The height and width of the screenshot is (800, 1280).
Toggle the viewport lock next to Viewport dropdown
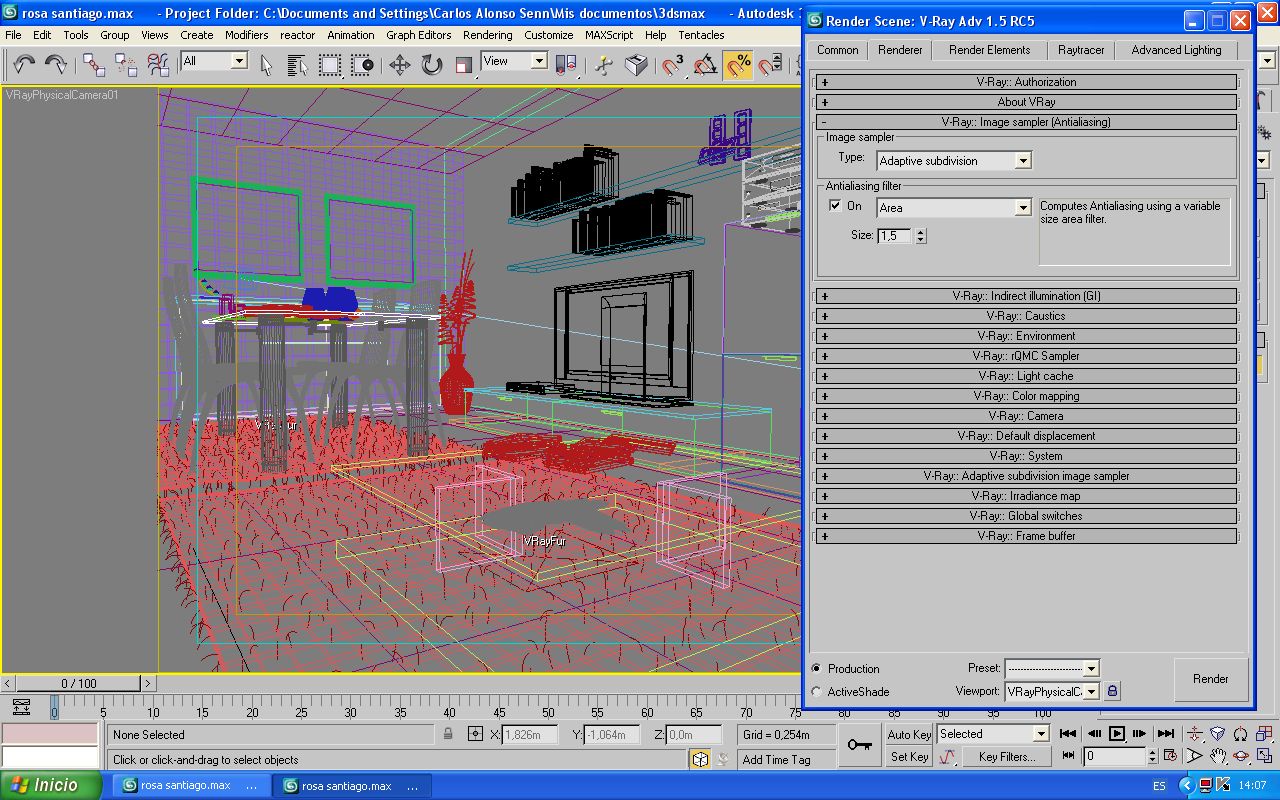click(x=1112, y=691)
